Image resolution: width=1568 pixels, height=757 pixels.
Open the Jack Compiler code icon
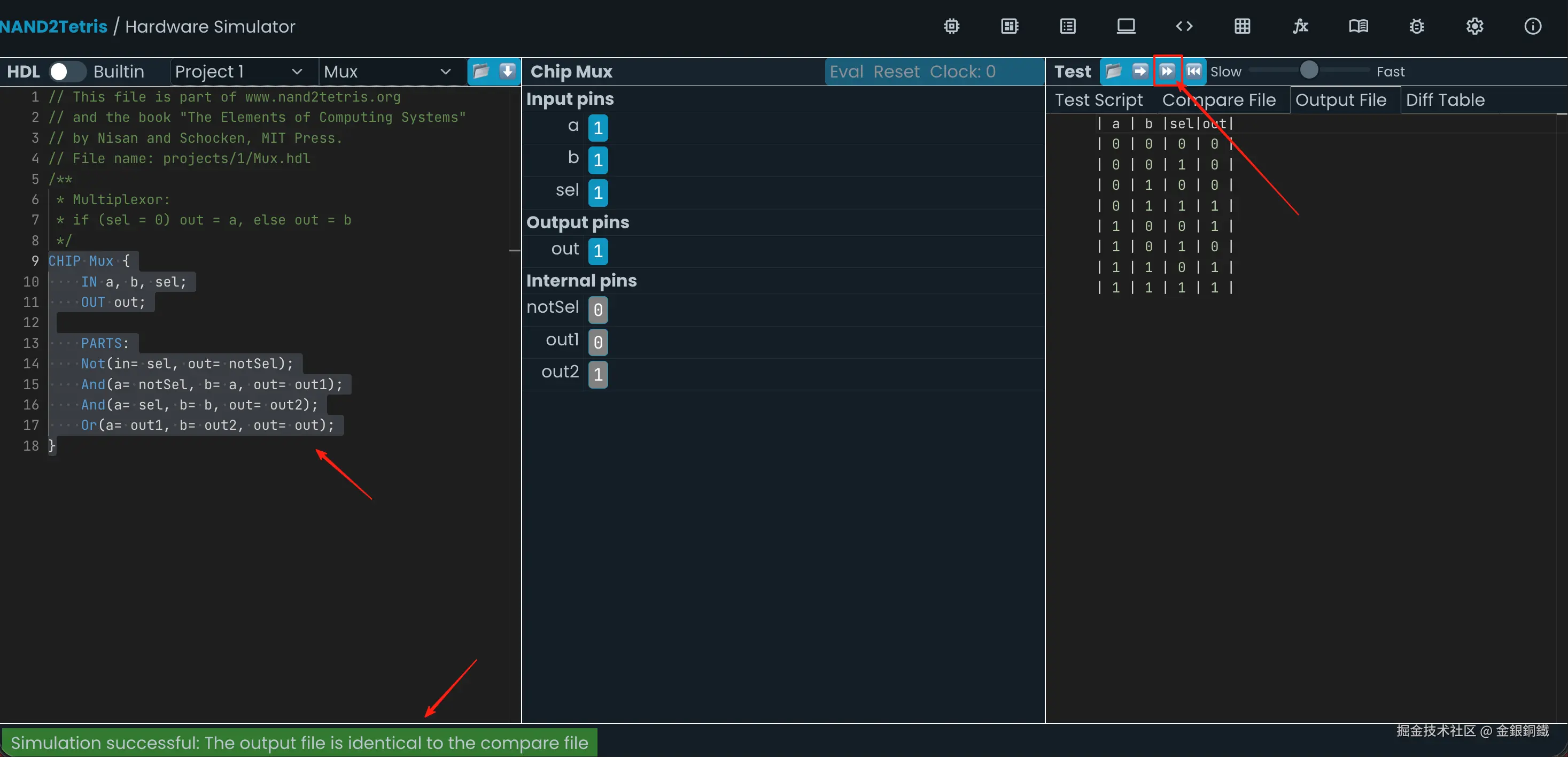pyautogui.click(x=1184, y=26)
